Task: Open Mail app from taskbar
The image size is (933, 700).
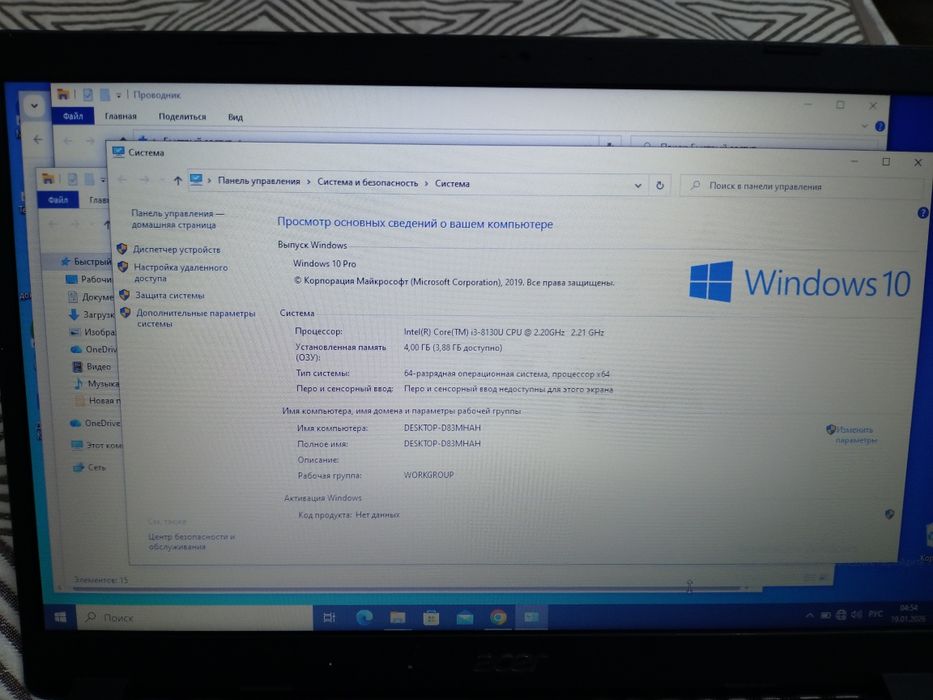Action: pos(465,618)
